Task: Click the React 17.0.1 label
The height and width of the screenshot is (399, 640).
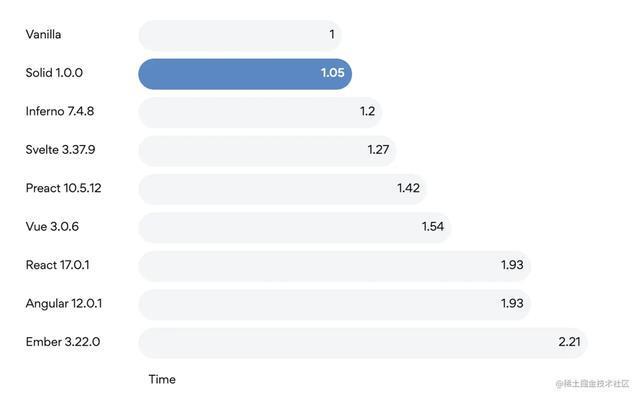Action: pos(57,265)
